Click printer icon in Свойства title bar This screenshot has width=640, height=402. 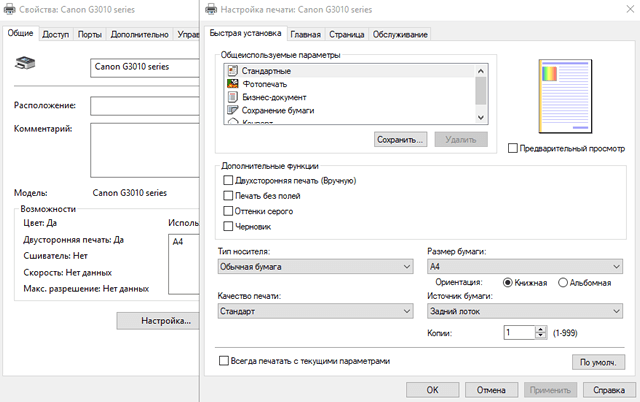click(9, 9)
